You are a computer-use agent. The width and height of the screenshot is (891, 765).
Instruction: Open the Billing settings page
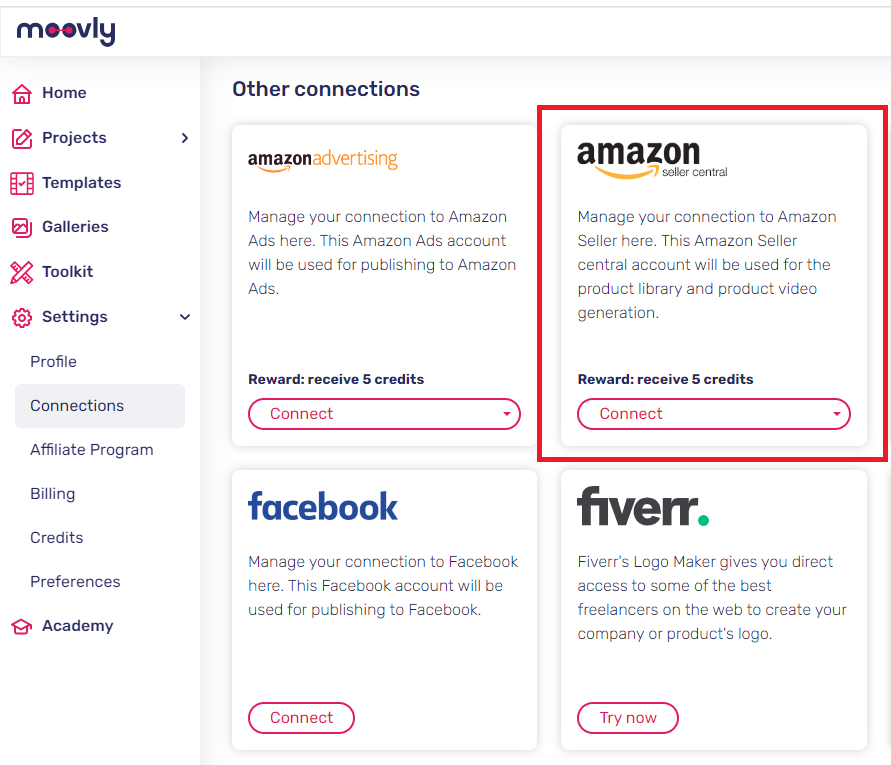52,493
